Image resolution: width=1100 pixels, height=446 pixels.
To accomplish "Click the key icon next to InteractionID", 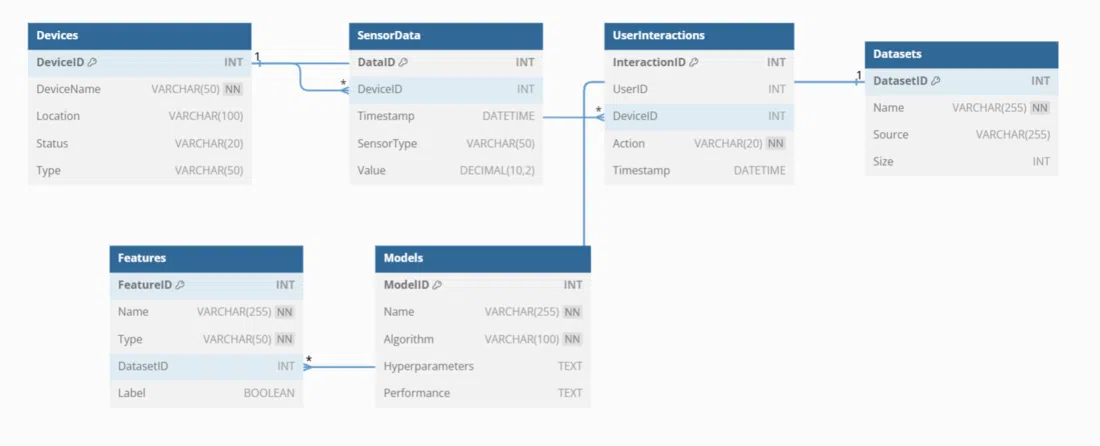I will (x=694, y=62).
